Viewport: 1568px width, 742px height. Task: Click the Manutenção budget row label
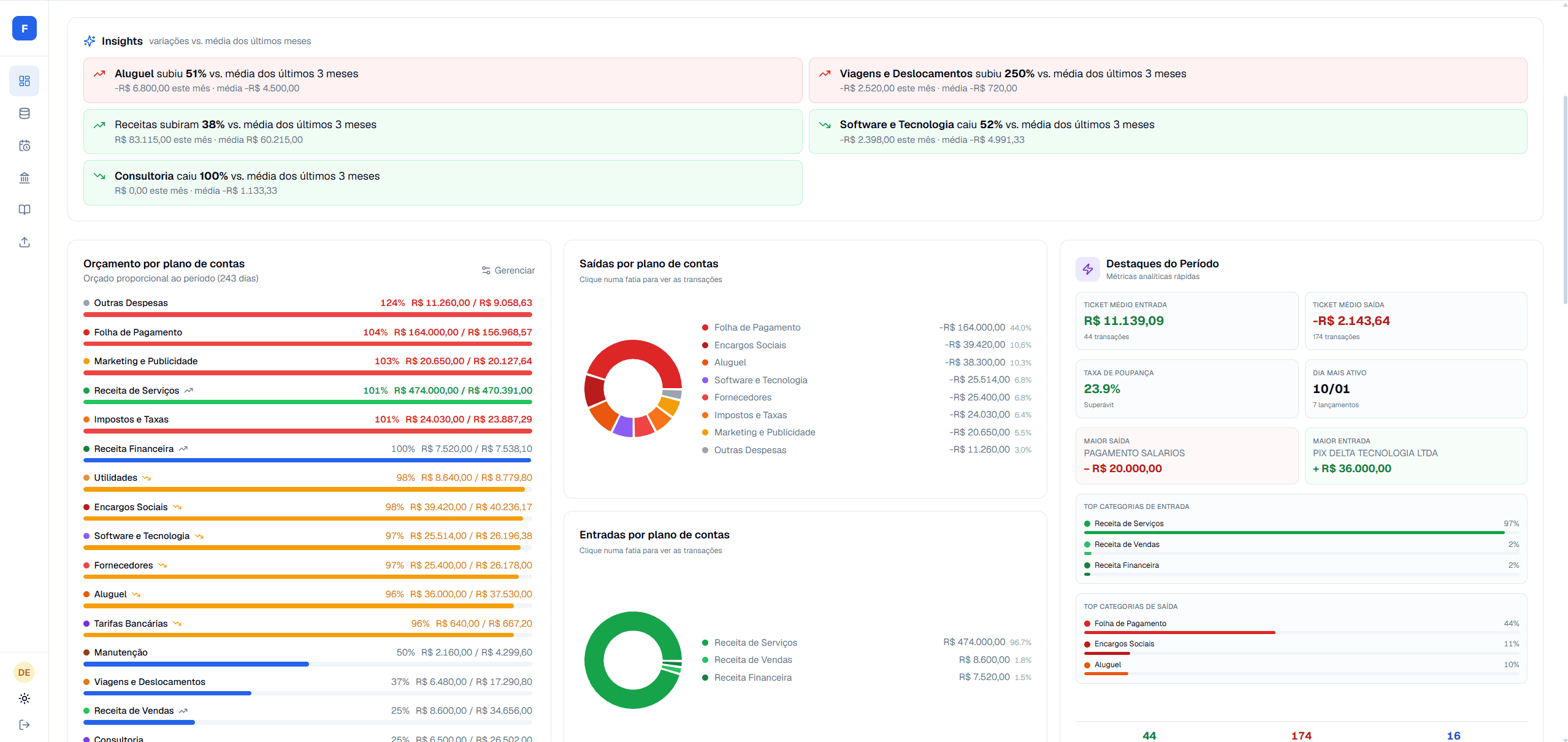point(121,652)
